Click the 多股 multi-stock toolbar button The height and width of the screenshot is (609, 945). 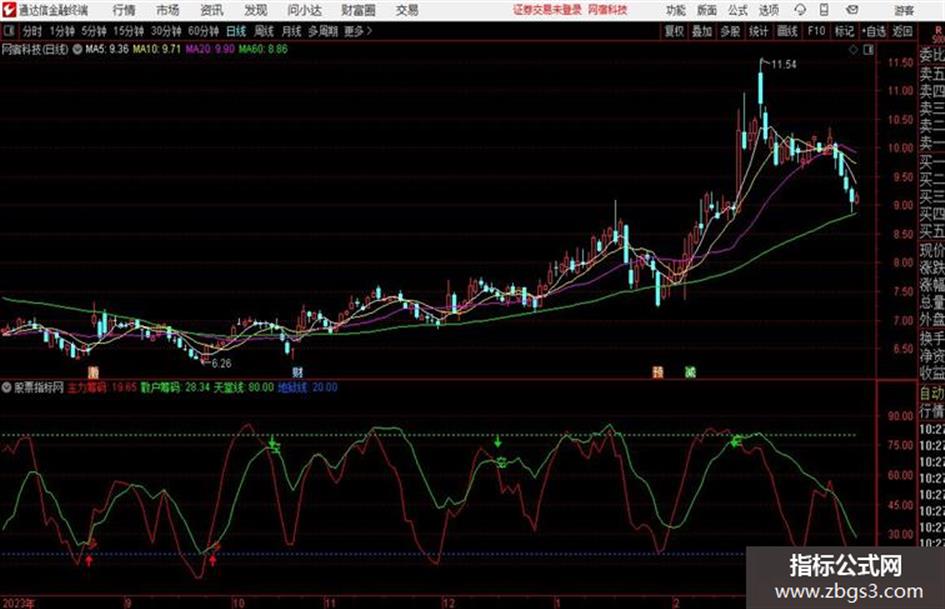[x=730, y=31]
